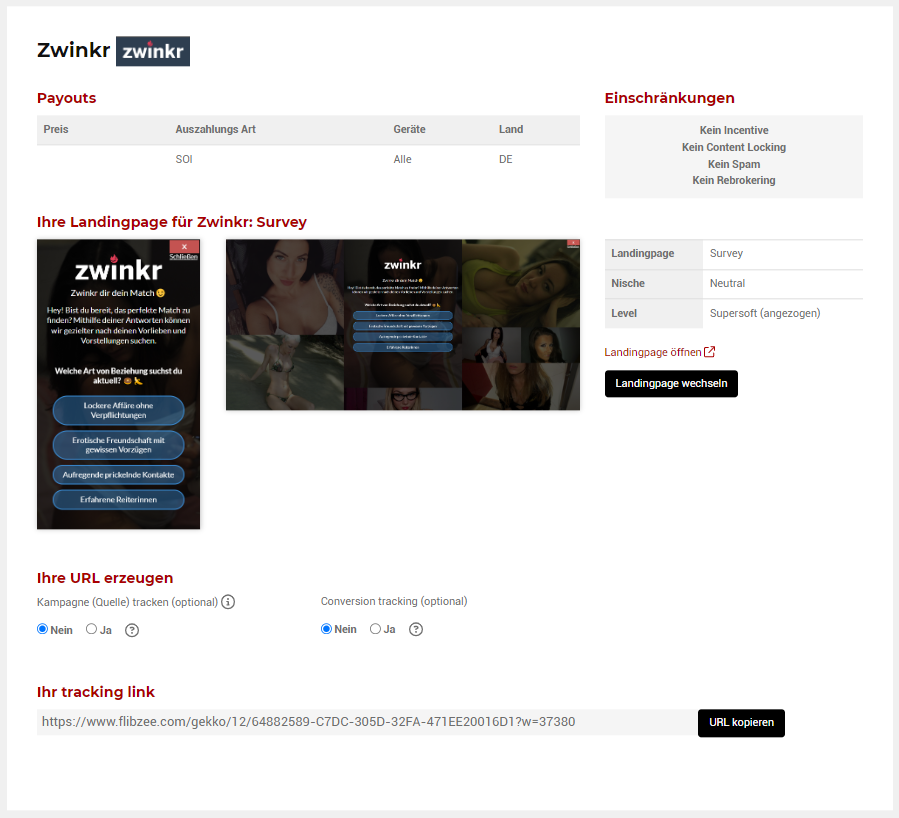The image size is (899, 818).
Task: Click the Survey landingpage value
Action: 726,253
